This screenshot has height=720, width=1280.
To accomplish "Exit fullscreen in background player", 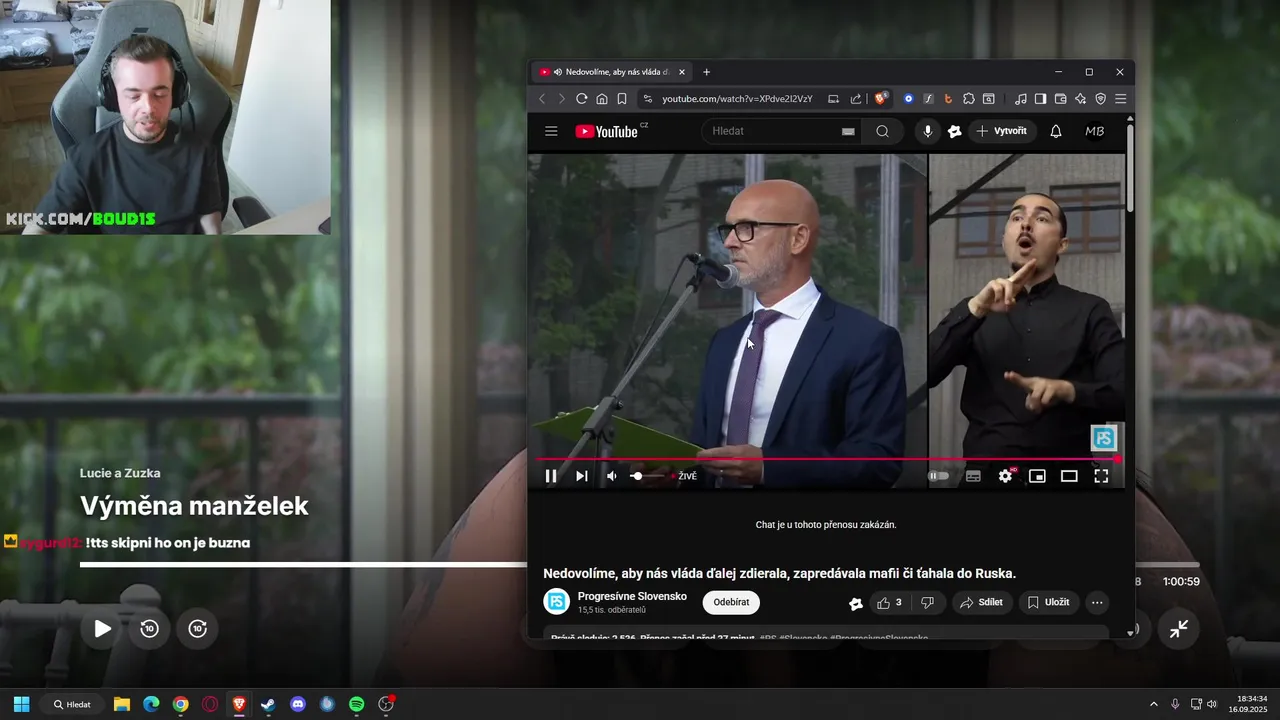I will (1179, 628).
